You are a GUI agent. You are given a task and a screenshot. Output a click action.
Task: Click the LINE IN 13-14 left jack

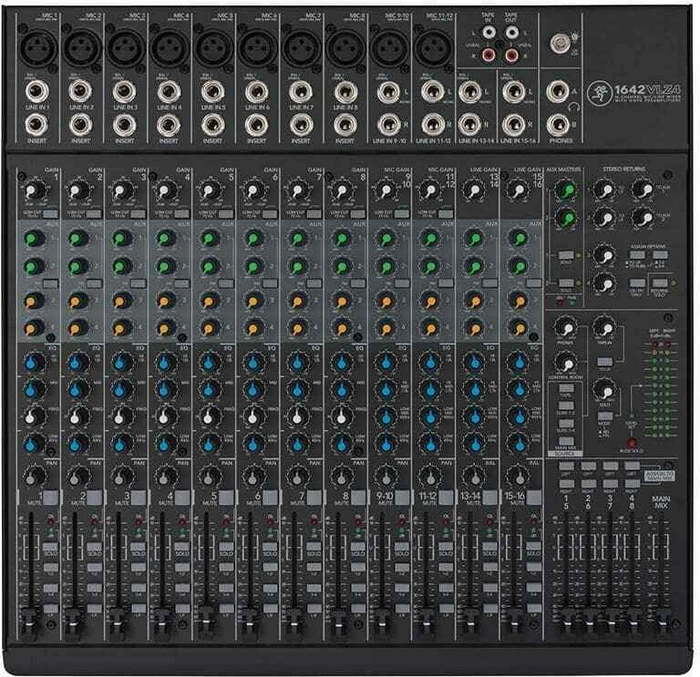click(x=470, y=92)
